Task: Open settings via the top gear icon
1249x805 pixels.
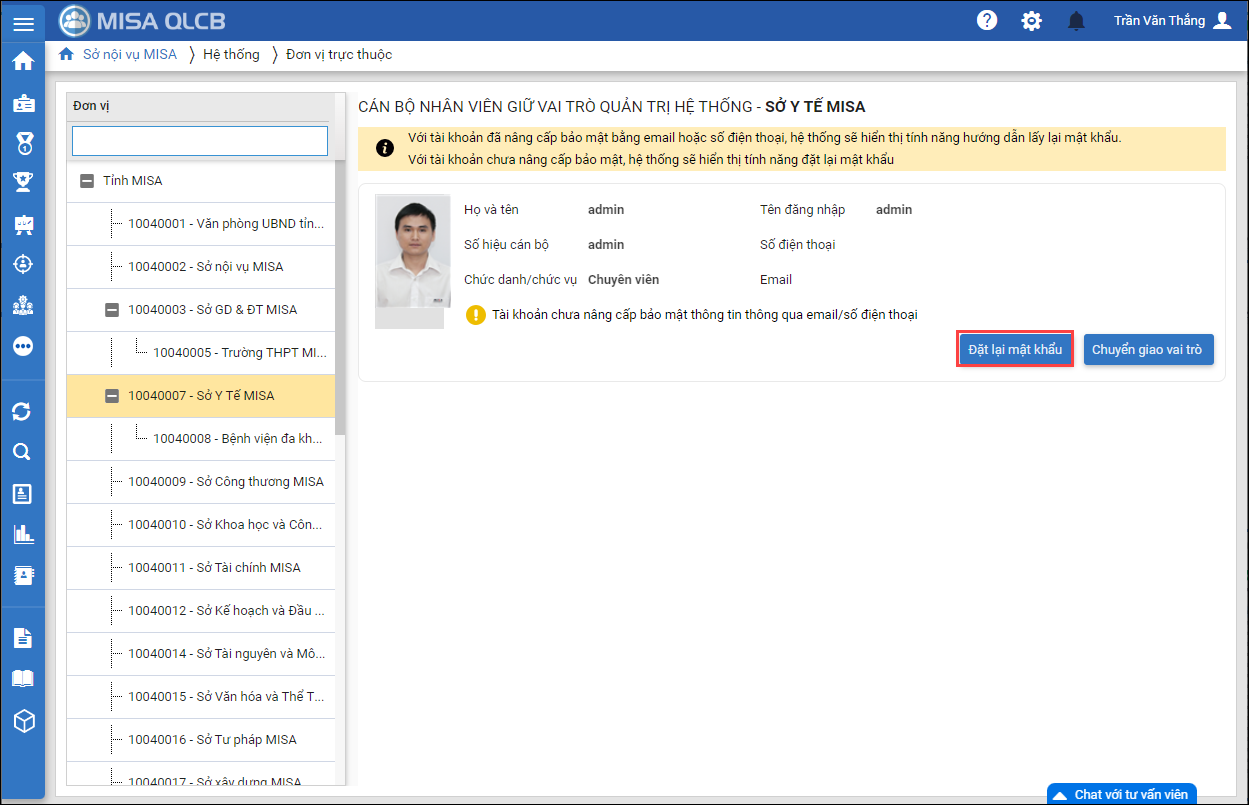Action: (1031, 21)
